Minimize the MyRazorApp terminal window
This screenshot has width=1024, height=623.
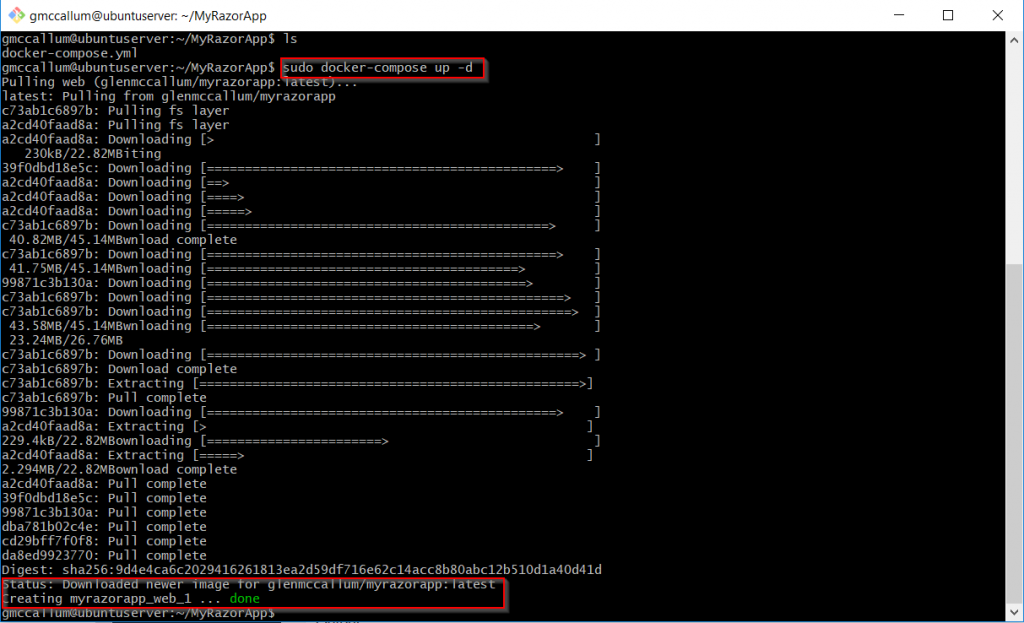pyautogui.click(x=899, y=15)
